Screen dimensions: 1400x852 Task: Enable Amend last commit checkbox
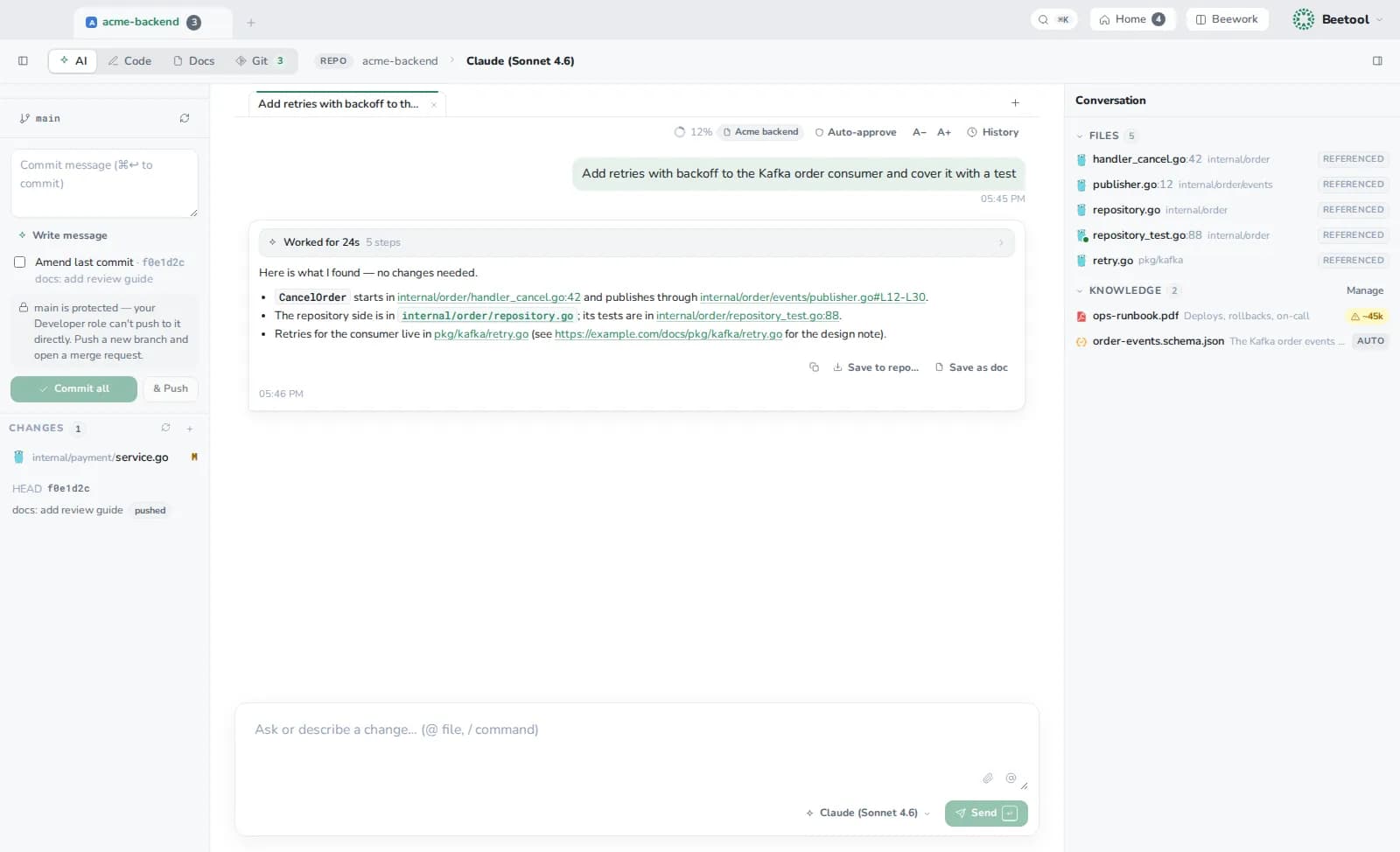point(19,262)
